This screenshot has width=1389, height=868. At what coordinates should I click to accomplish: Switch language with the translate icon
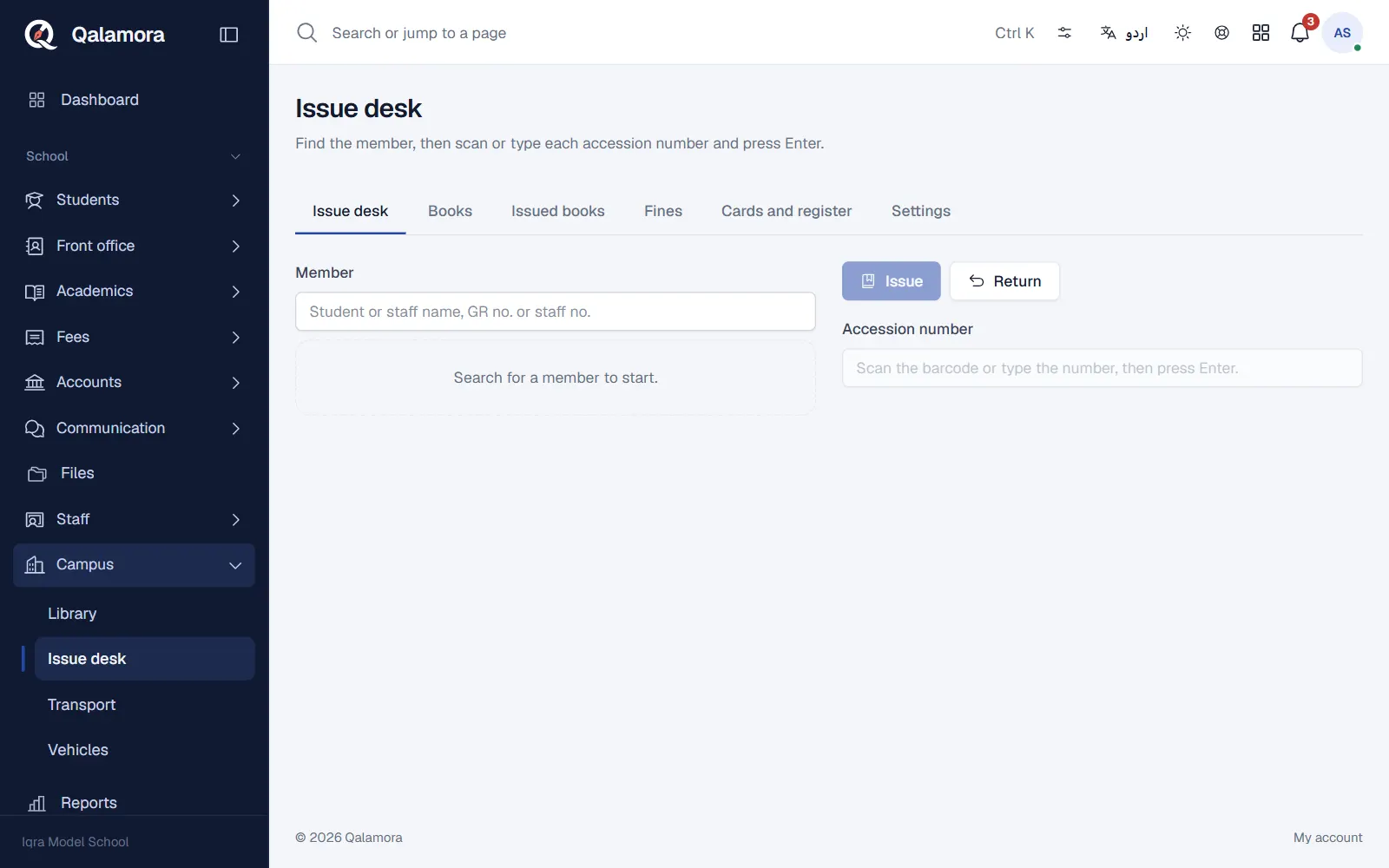pyautogui.click(x=1108, y=33)
